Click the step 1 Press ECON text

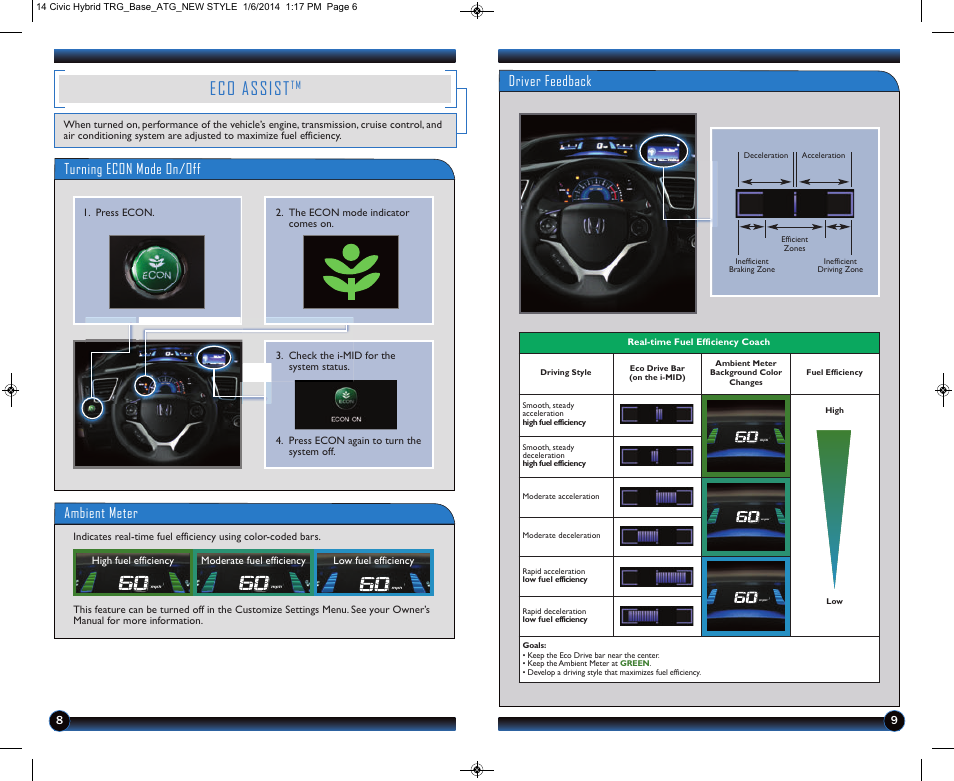pos(119,212)
